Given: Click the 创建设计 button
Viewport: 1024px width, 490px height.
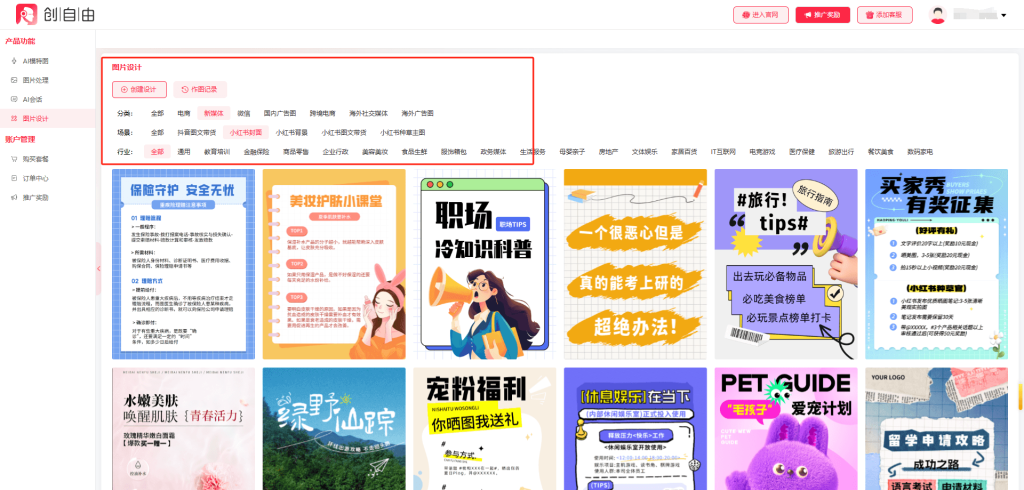Looking at the screenshot, I should 139,89.
